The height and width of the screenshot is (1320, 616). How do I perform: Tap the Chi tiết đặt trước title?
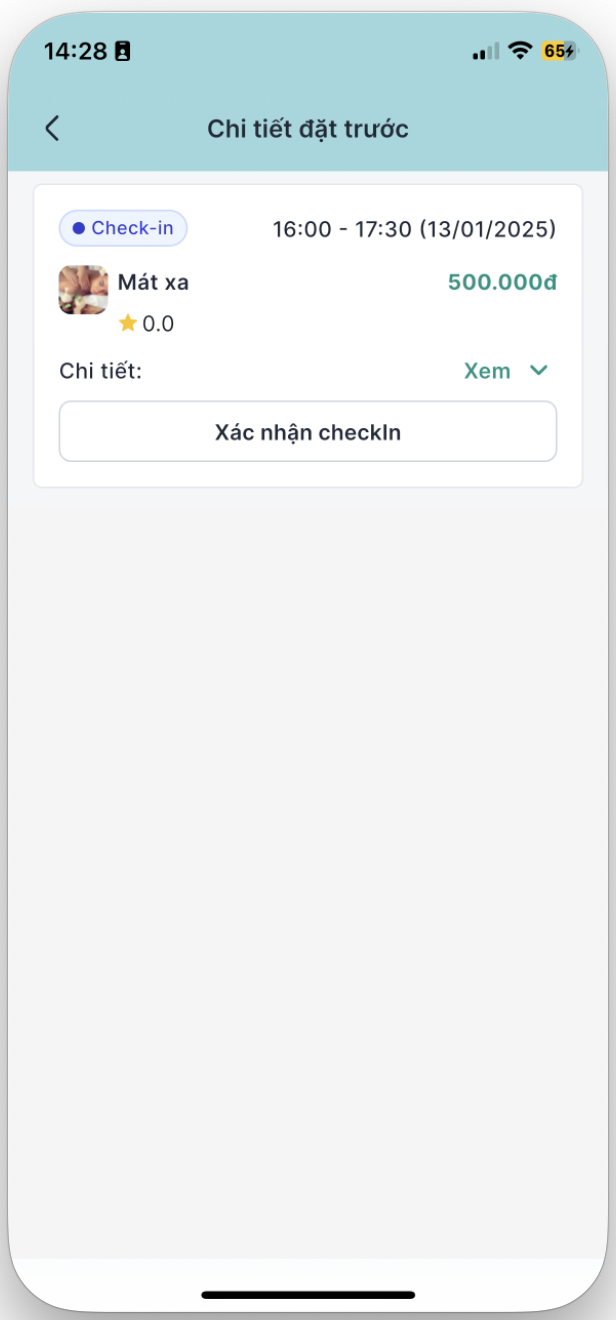308,129
